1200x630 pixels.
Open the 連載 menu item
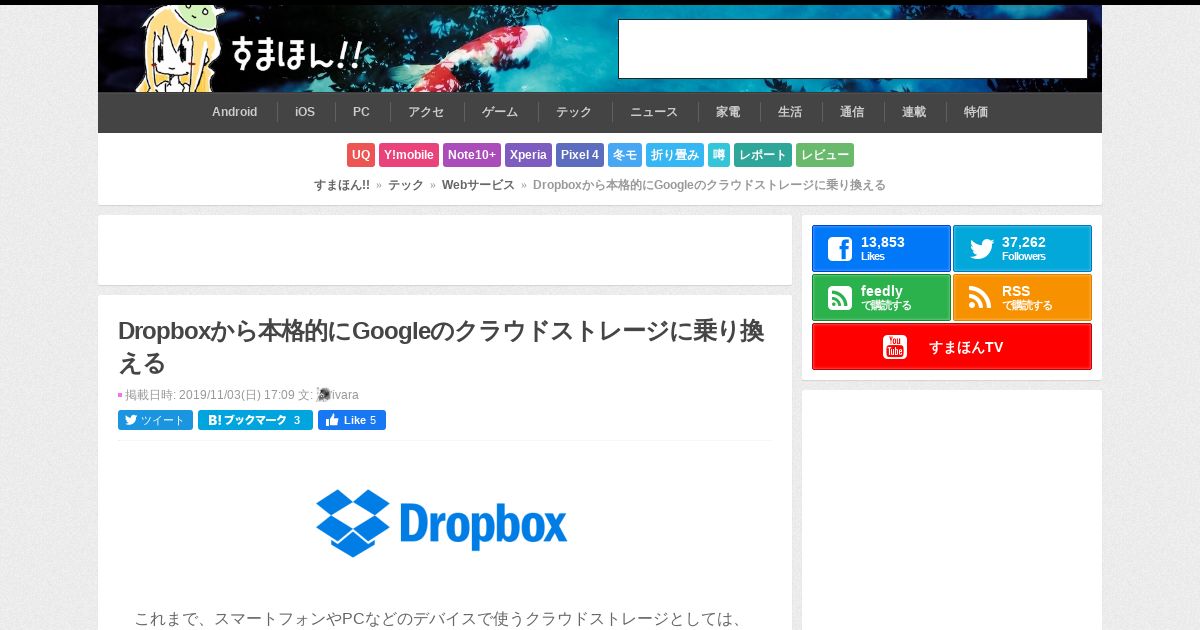pos(914,112)
